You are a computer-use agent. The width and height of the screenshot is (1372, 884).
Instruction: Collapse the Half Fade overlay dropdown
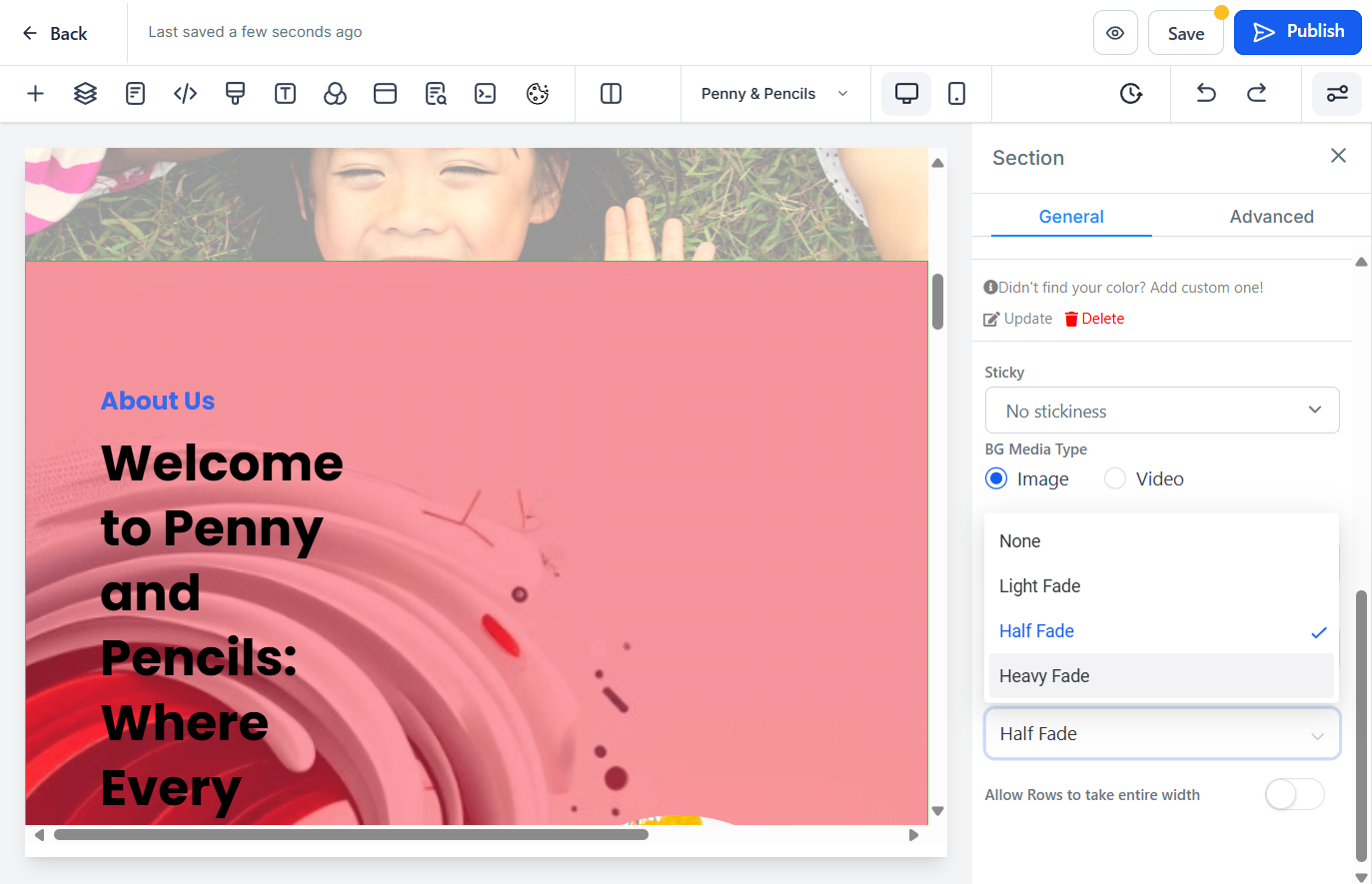coord(1162,733)
